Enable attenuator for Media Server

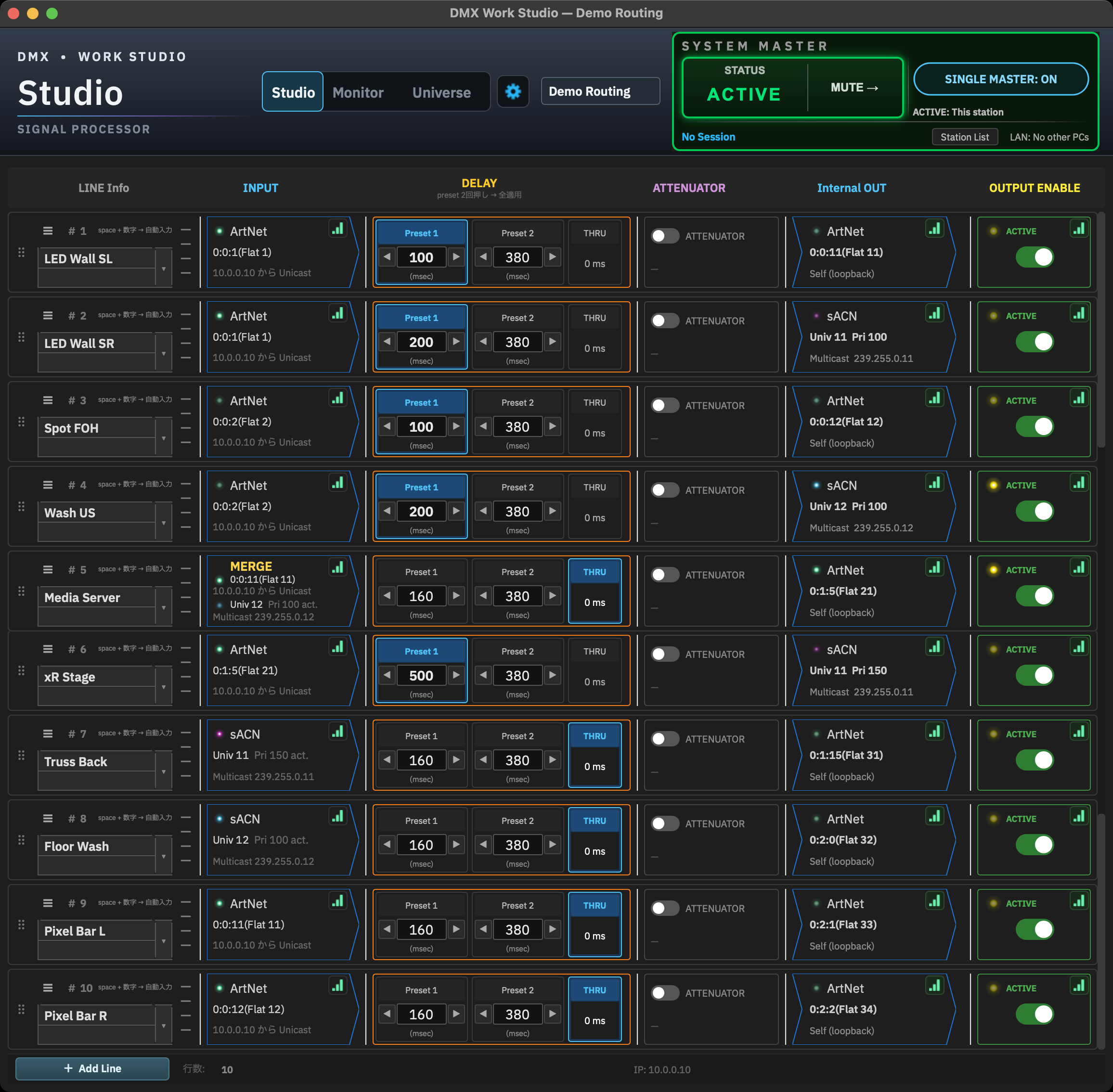pyautogui.click(x=665, y=575)
